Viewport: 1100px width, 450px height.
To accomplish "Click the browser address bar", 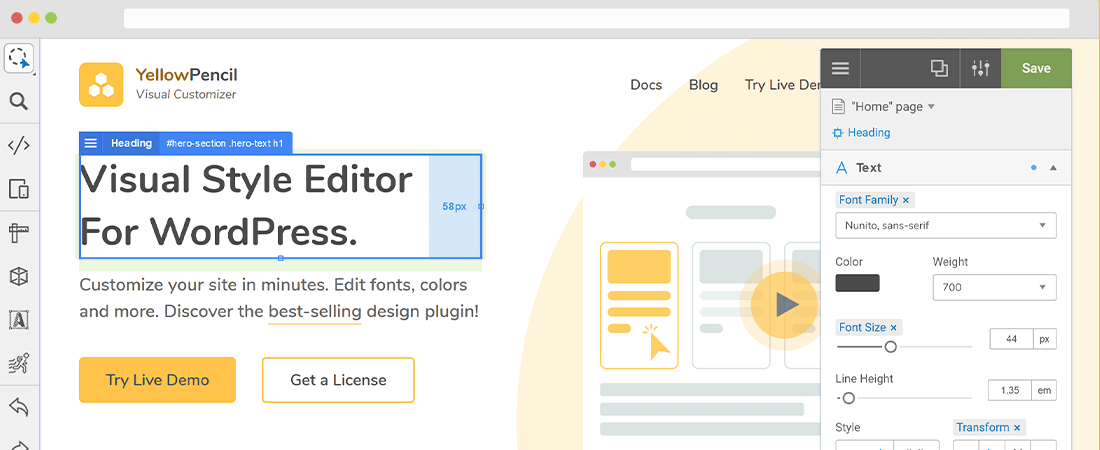I will tap(596, 18).
